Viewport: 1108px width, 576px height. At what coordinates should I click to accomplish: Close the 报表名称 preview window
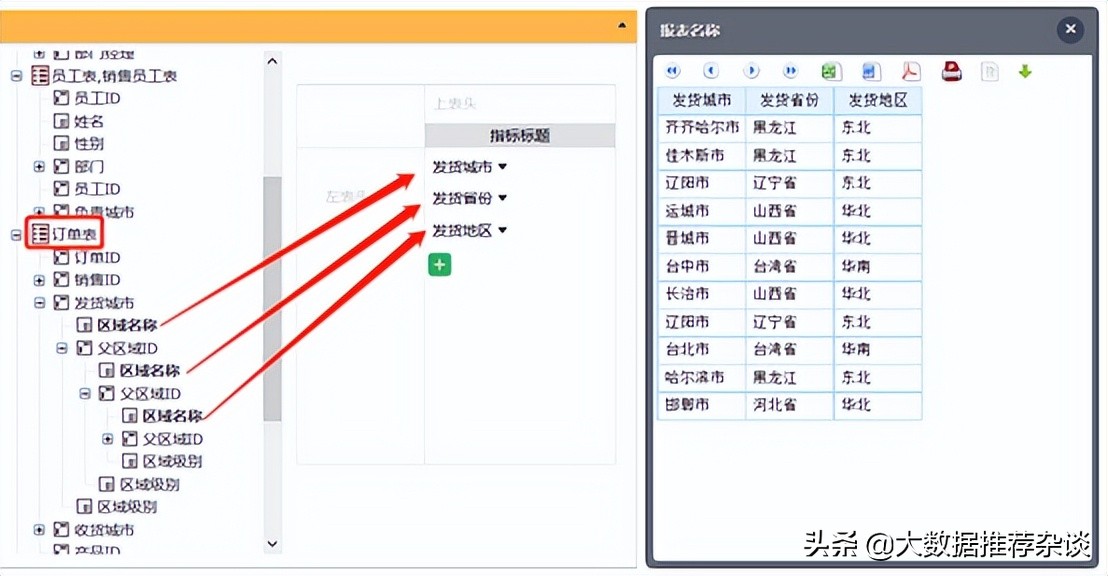point(1070,29)
